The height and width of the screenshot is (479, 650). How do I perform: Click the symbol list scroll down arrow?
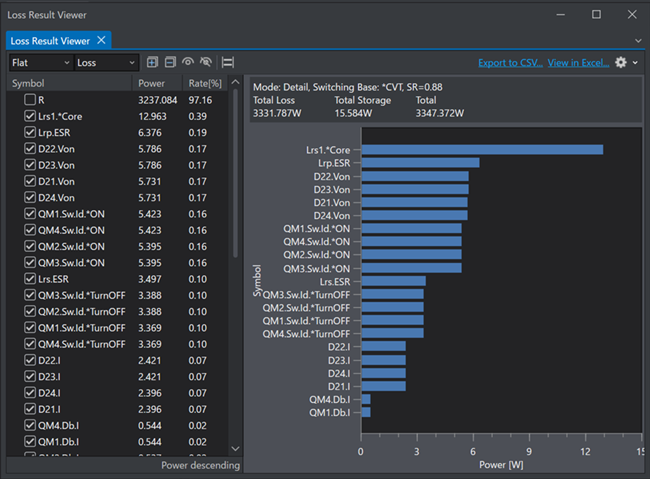[236, 449]
